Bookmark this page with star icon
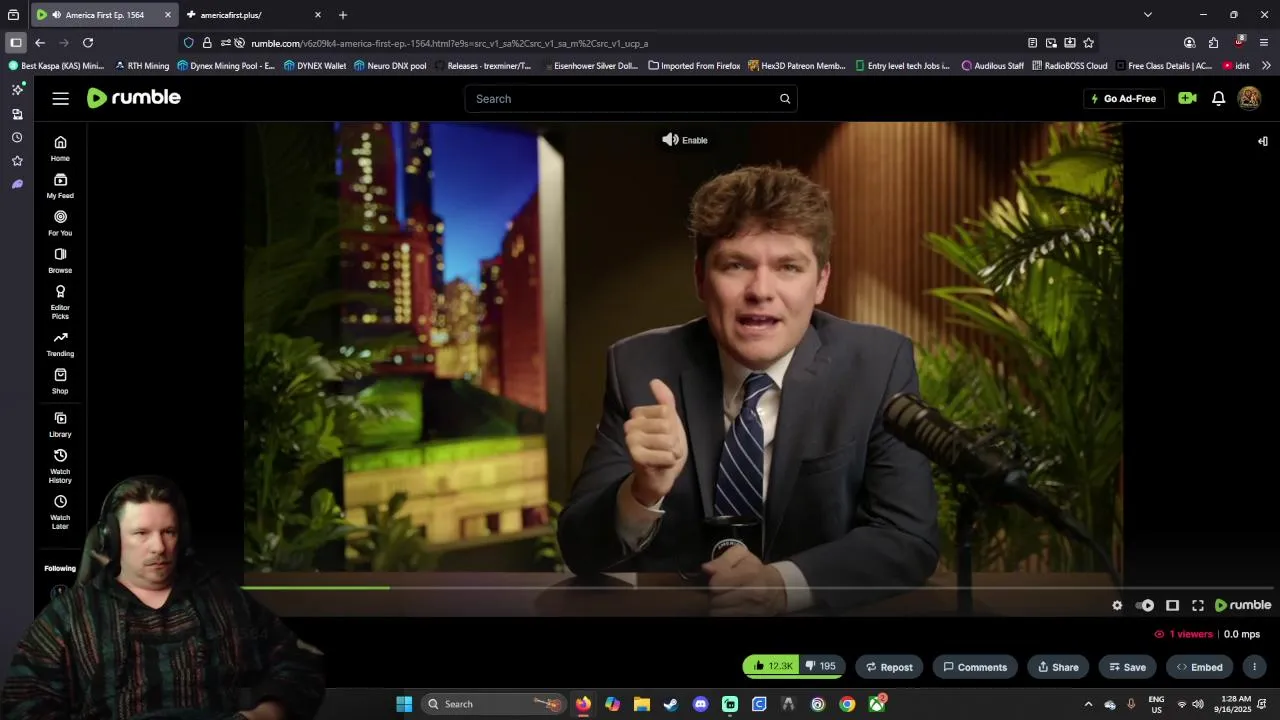This screenshot has width=1280, height=720. (x=1089, y=43)
